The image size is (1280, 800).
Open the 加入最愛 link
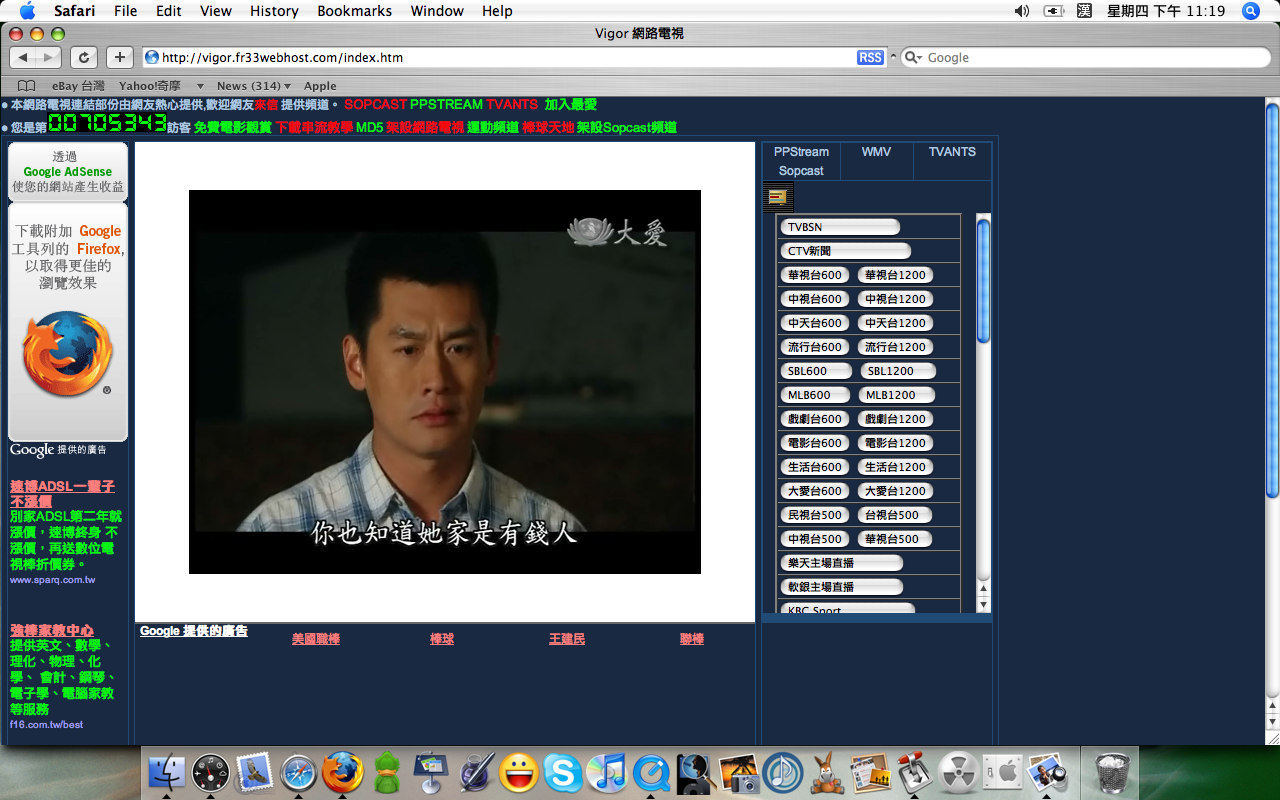[x=570, y=104]
